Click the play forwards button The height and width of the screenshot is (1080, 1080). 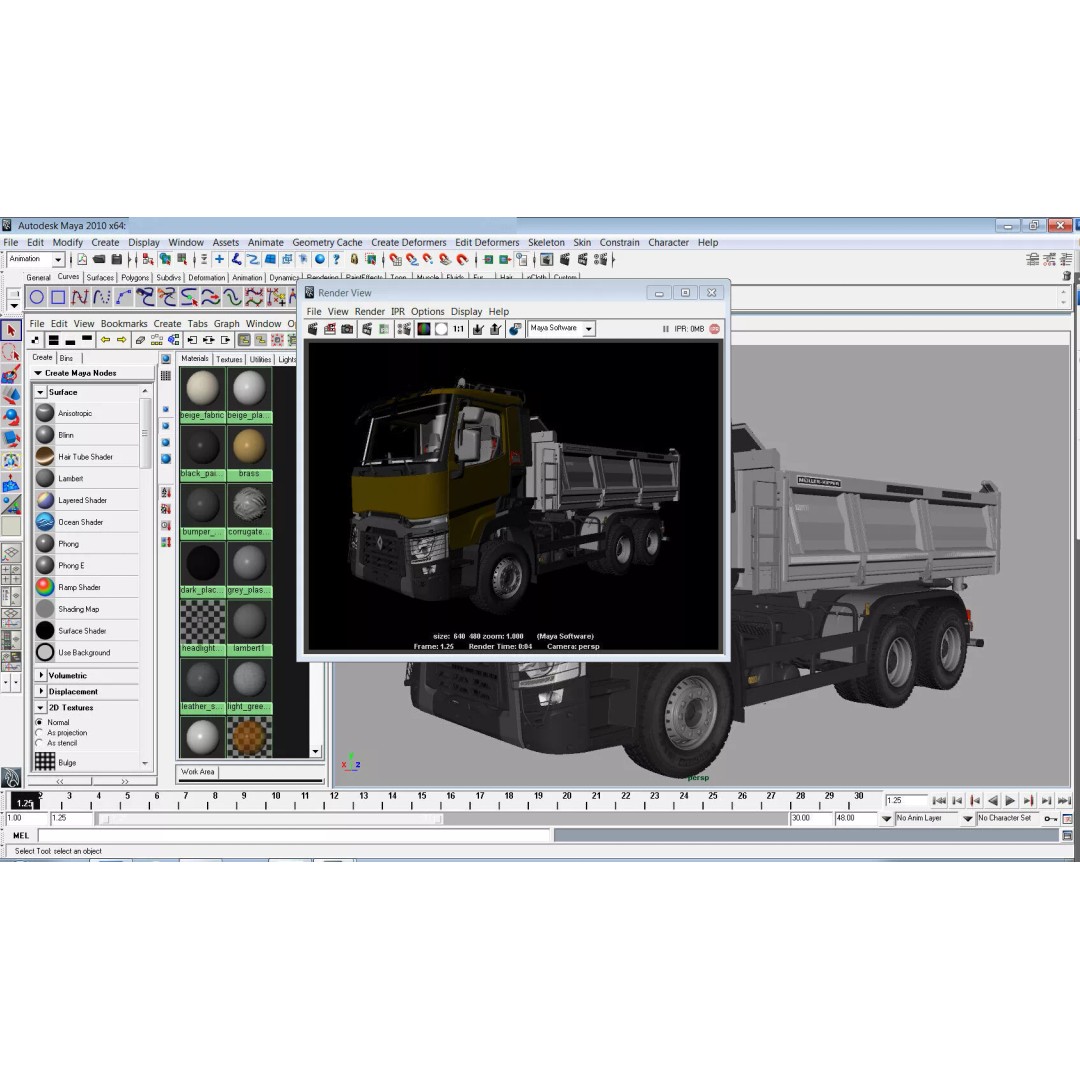point(1010,801)
